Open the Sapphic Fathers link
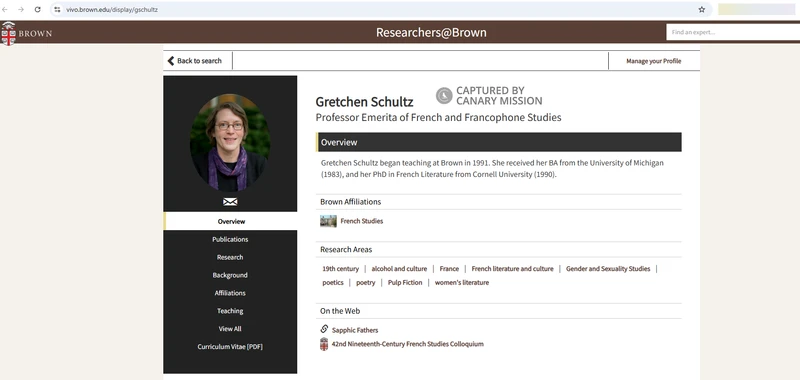This screenshot has height=380, width=800. point(355,330)
